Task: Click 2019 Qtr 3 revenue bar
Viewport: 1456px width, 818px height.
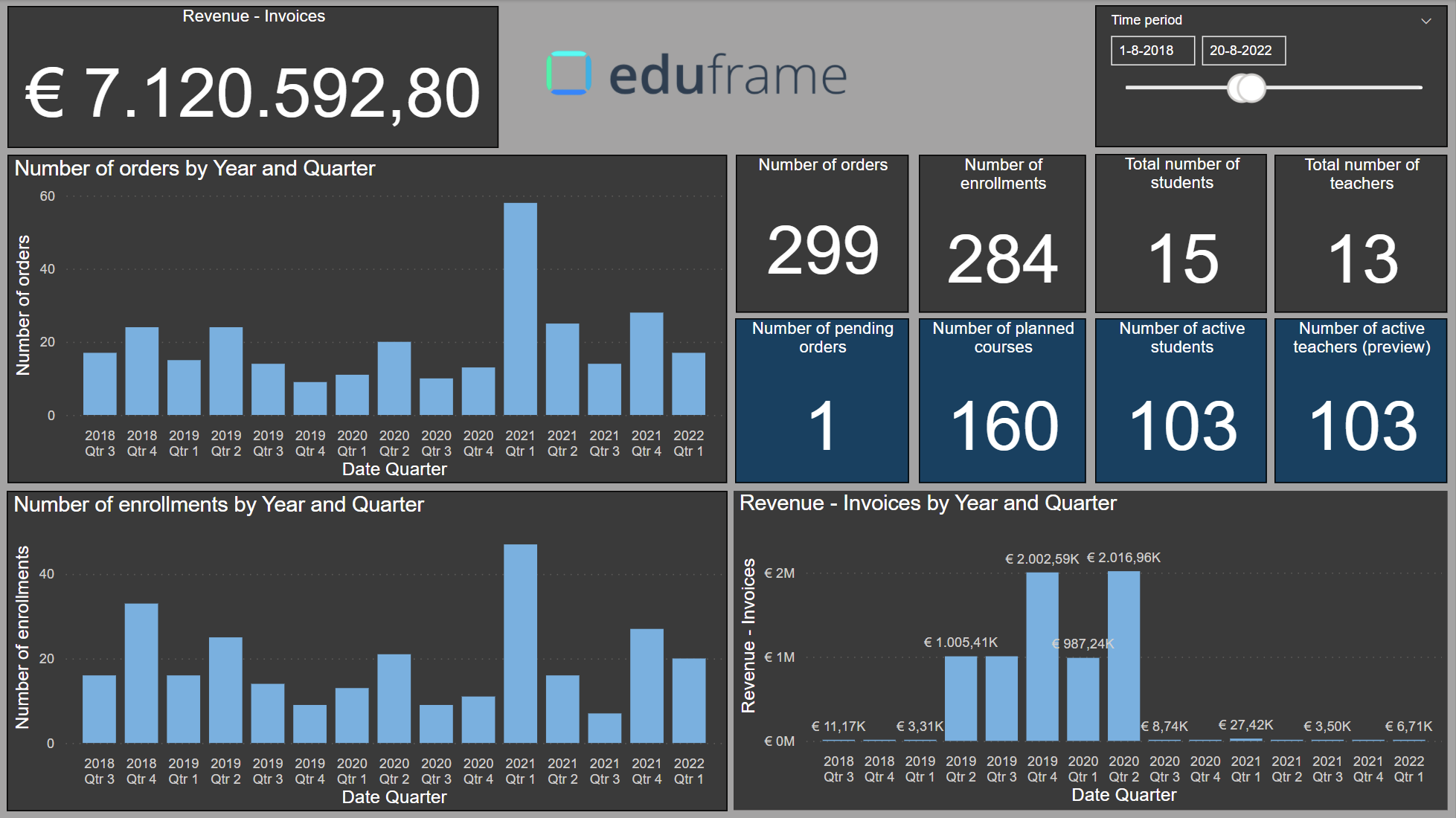Action: click(1001, 698)
